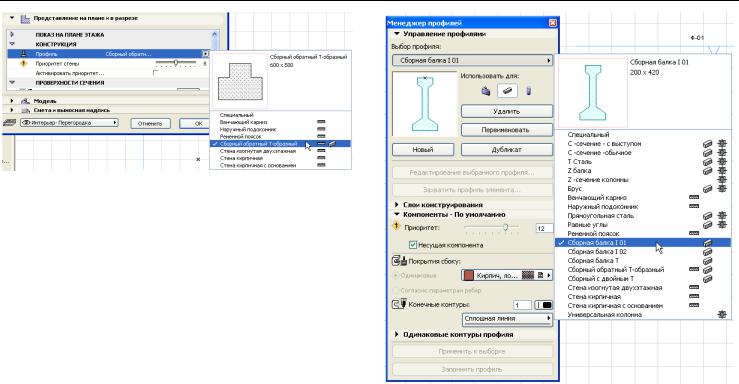Adjust the Приоритет slider in Profile Manager
Screen dimensions: 739x384
point(492,228)
